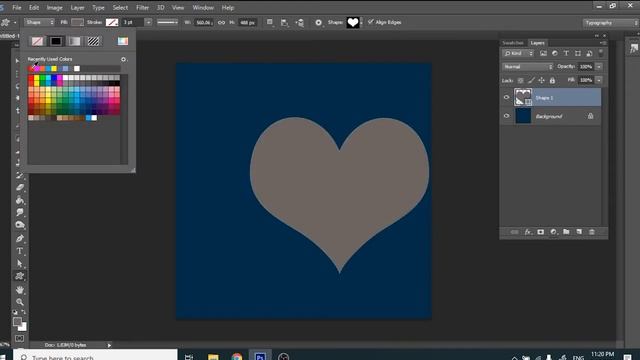Toggle shape layer filter icon

click(x=578, y=53)
